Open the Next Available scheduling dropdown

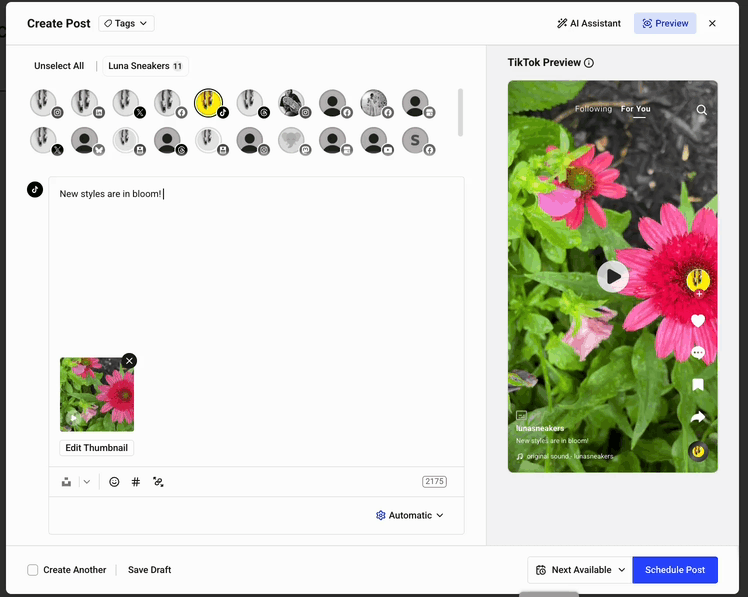click(580, 570)
